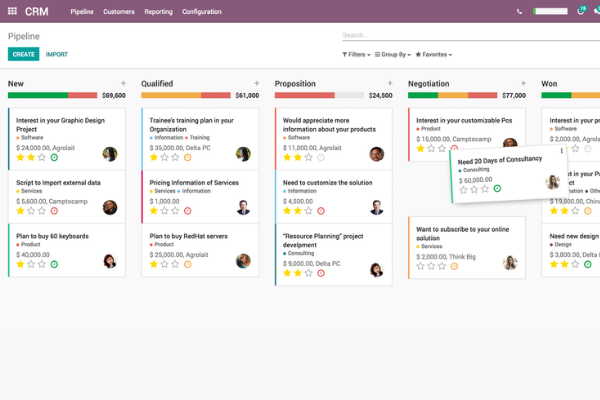The image size is (600, 400).
Task: Click the New column header title
Action: click(16, 83)
